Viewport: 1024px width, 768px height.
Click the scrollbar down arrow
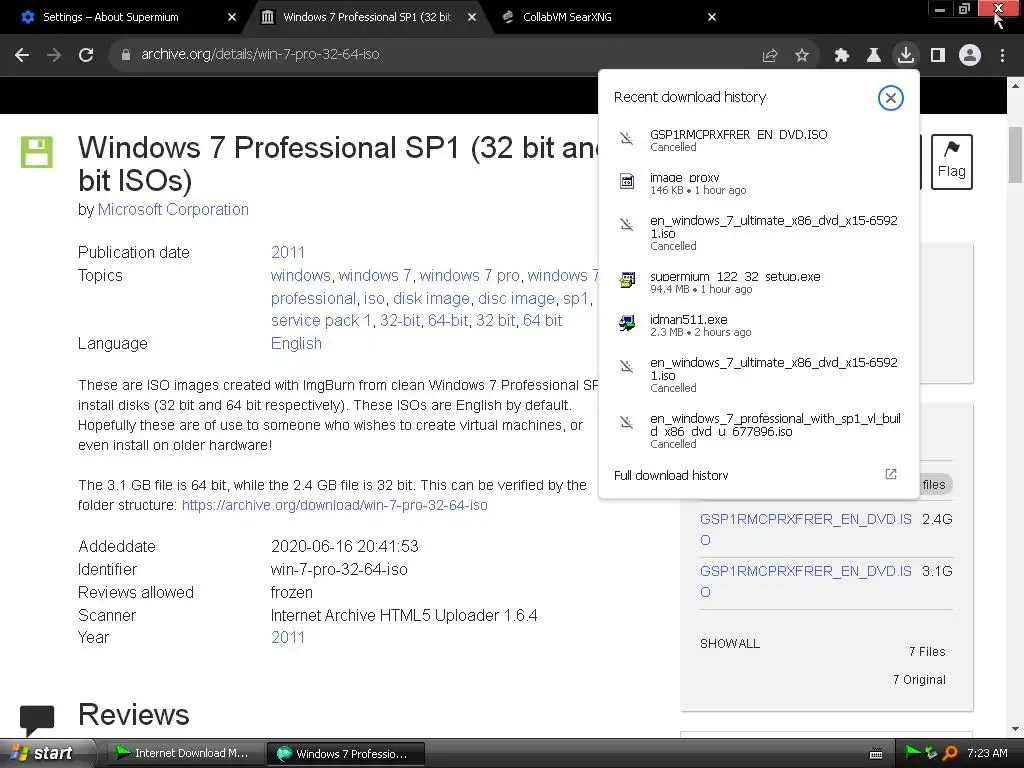(x=1016, y=729)
